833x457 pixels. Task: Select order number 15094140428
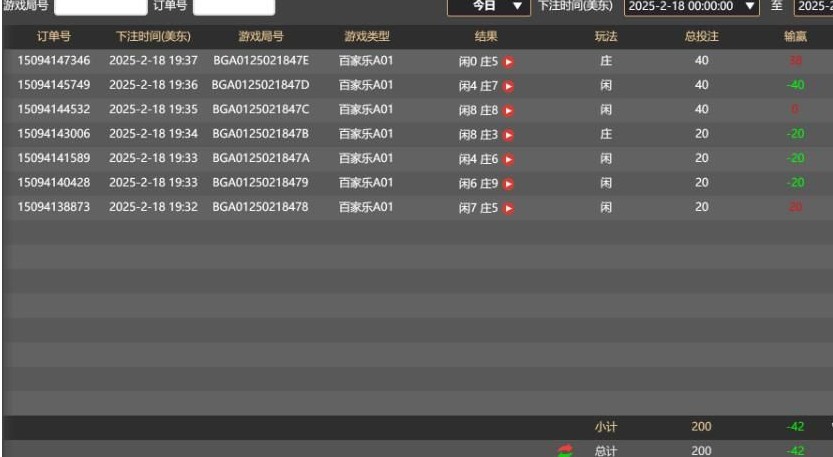pos(54,183)
